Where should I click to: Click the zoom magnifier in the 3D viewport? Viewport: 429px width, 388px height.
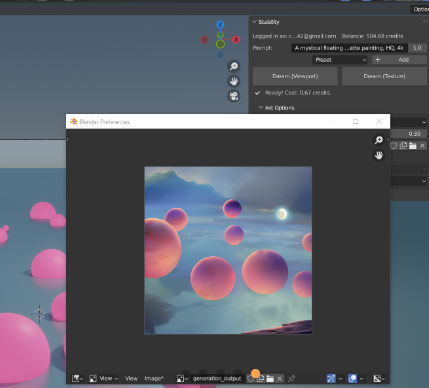click(x=234, y=66)
